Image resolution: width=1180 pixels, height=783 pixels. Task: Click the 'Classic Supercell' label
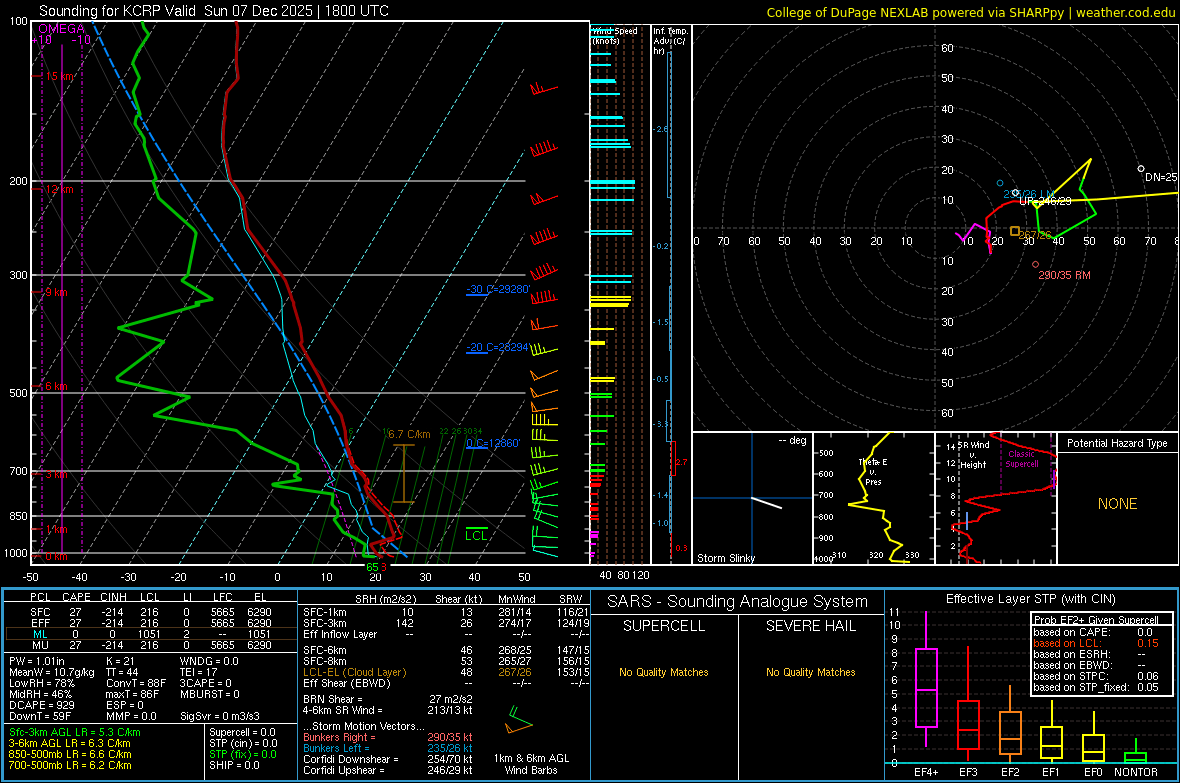(1021, 459)
